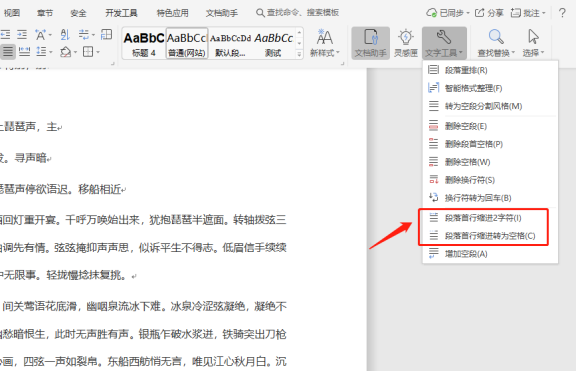Click the increase indent icon
Viewport: 576px width, 371px height.
(22, 35)
